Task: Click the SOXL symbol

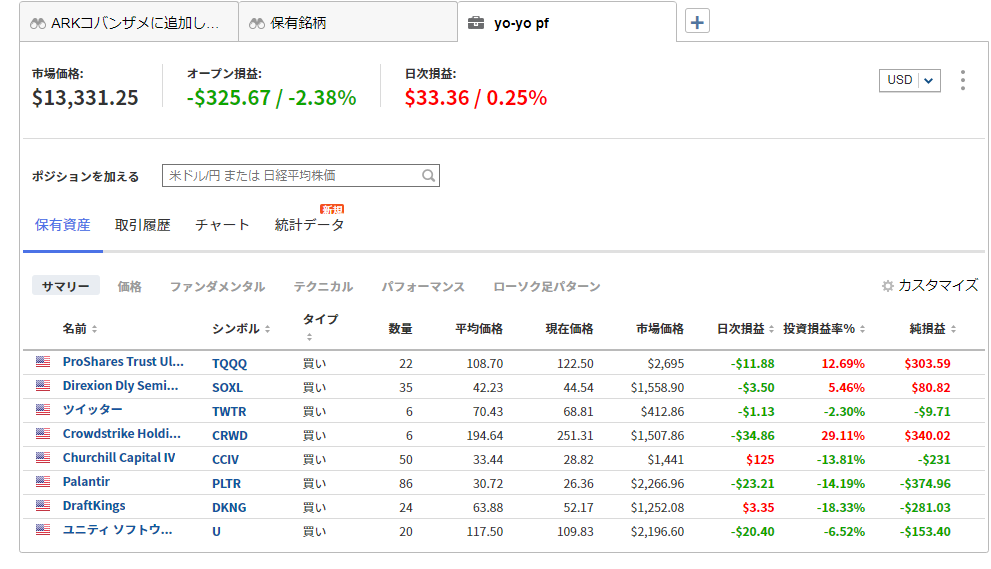Action: click(x=227, y=388)
